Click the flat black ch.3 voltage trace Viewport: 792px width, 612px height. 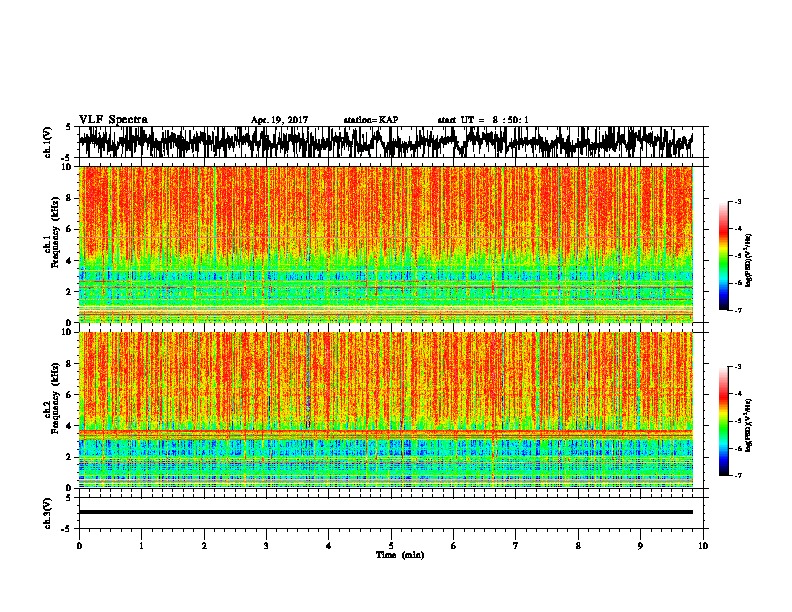pos(386,512)
